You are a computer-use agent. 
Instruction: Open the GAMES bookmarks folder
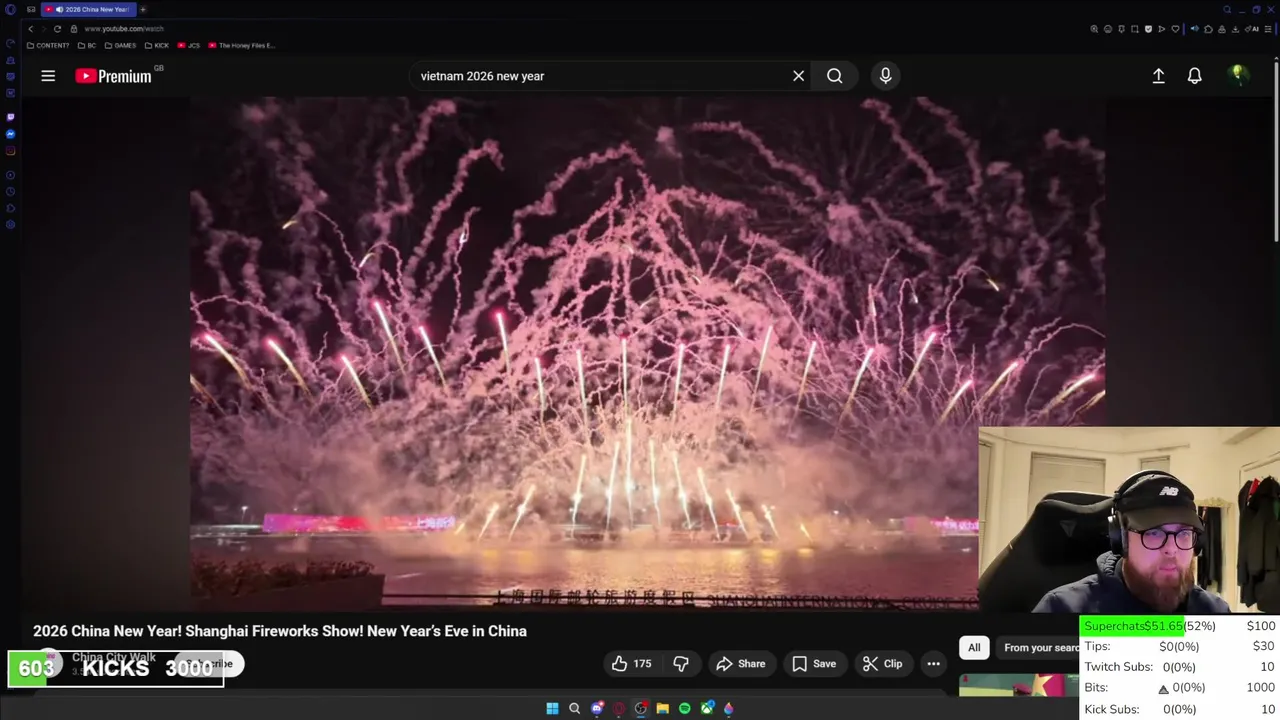[x=120, y=45]
